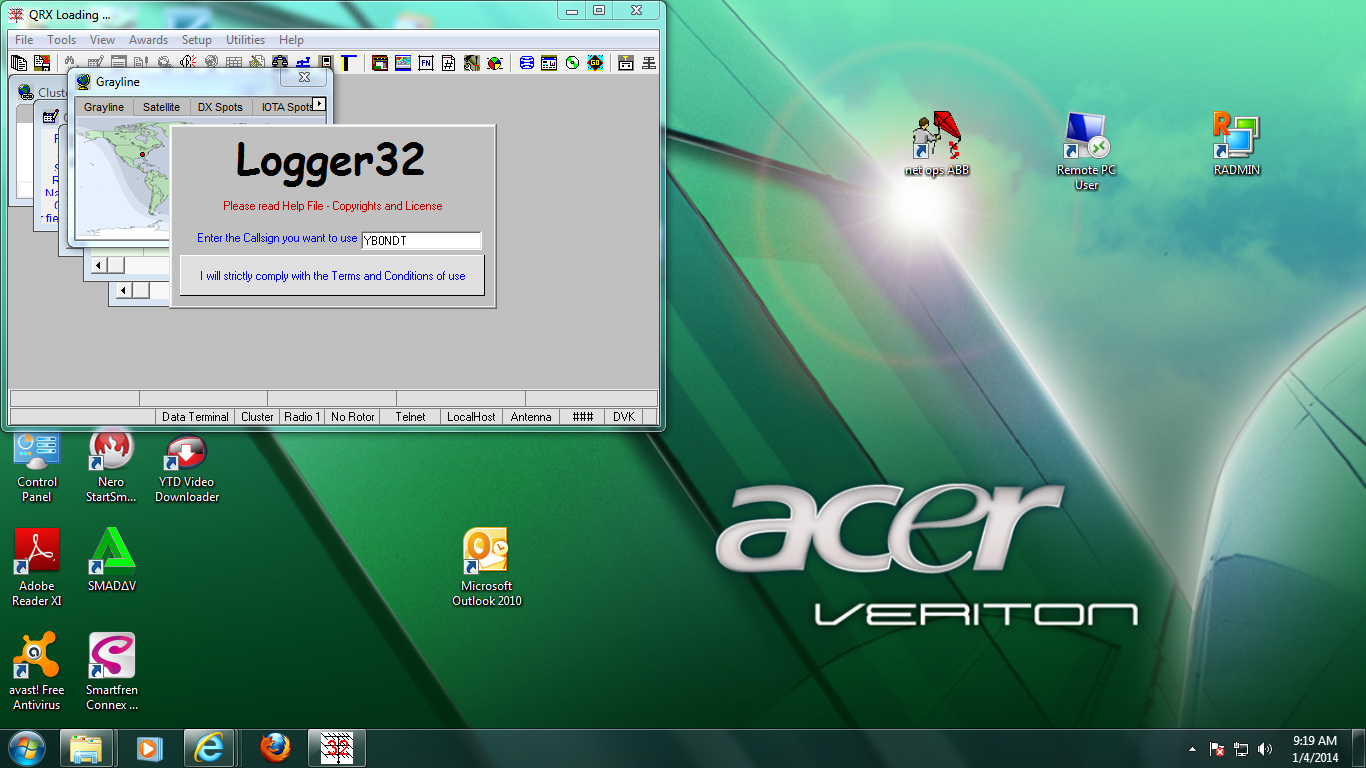
Task: Click No Rotor in the status bar
Action: pos(352,417)
